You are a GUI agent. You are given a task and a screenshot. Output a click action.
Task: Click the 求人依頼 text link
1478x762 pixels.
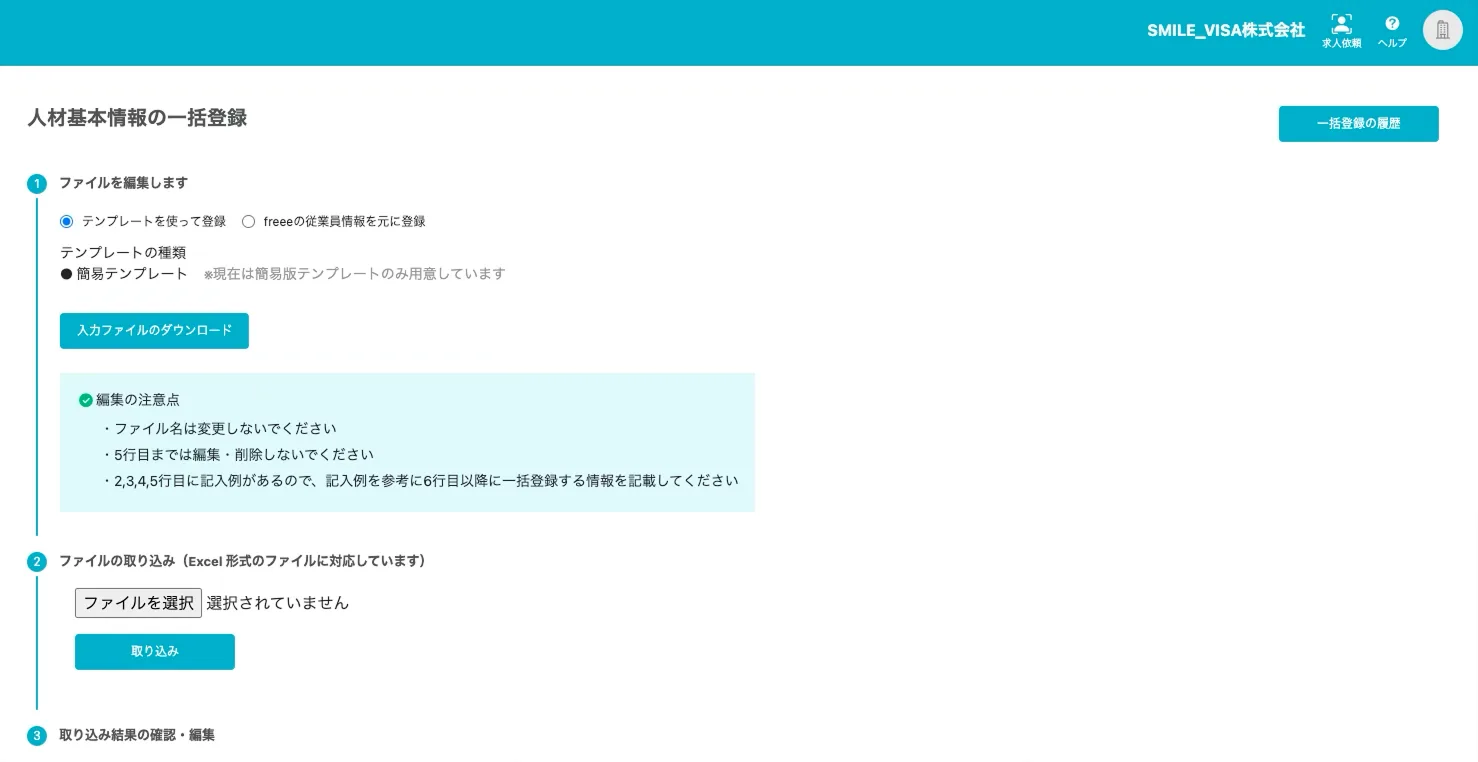1340,43
